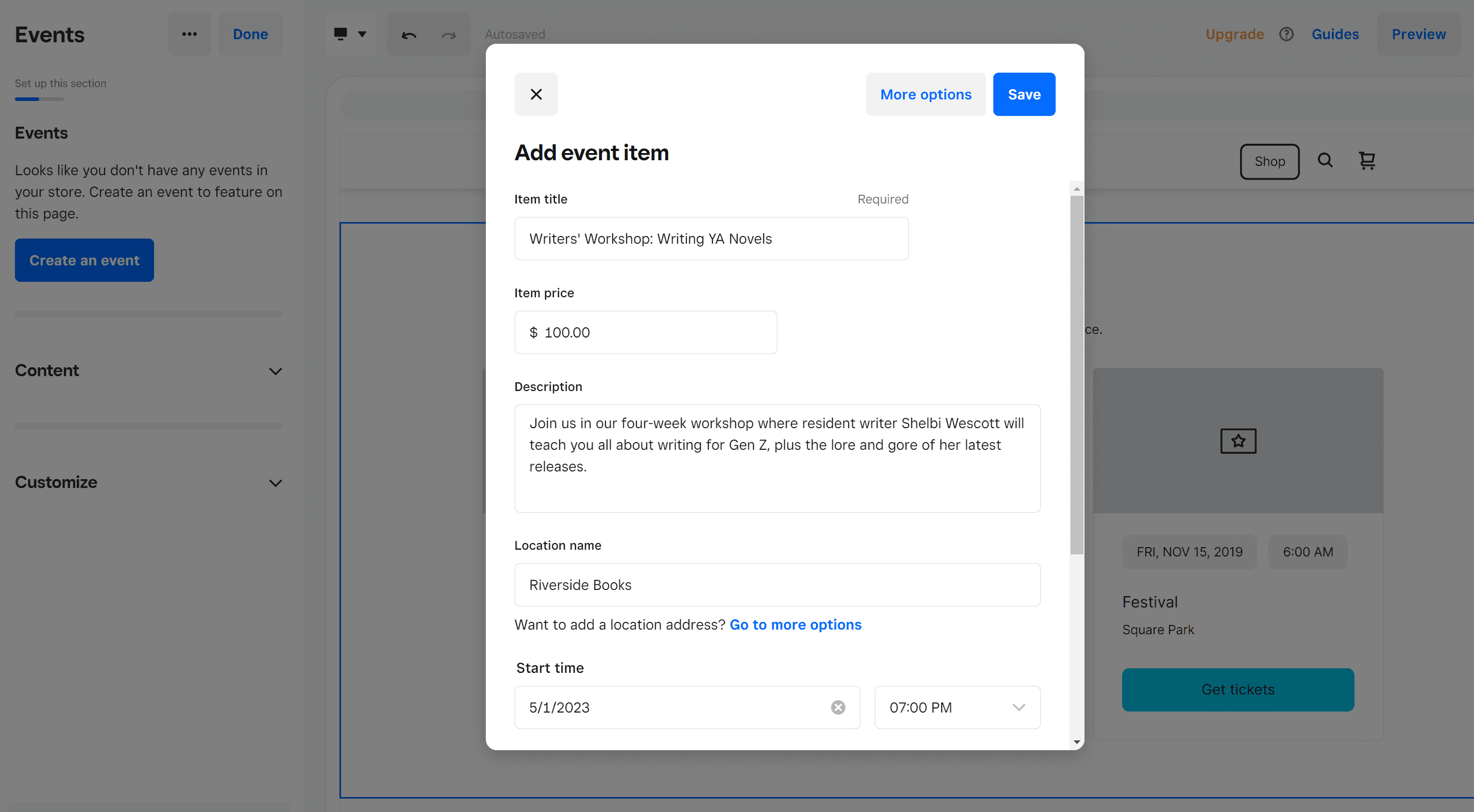Click the star icon on the event thumbnail
Image resolution: width=1474 pixels, height=812 pixels.
coord(1238,440)
